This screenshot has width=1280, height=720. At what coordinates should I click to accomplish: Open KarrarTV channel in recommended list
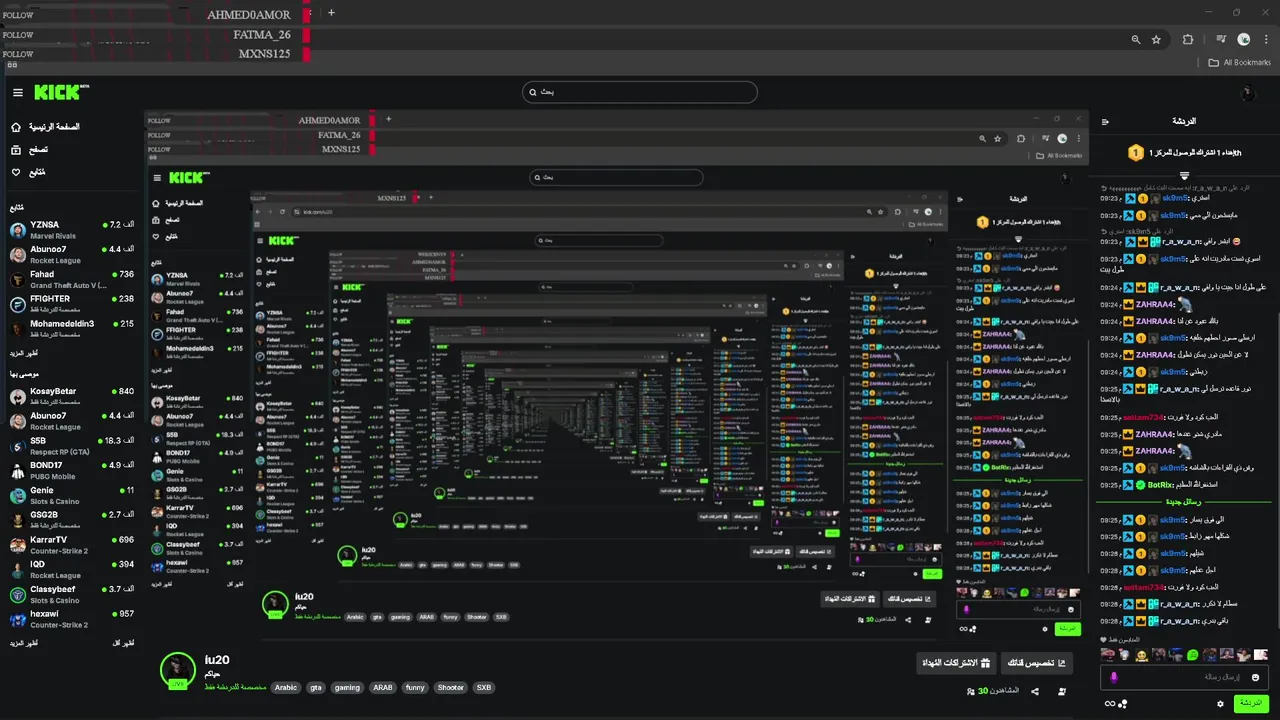72,545
